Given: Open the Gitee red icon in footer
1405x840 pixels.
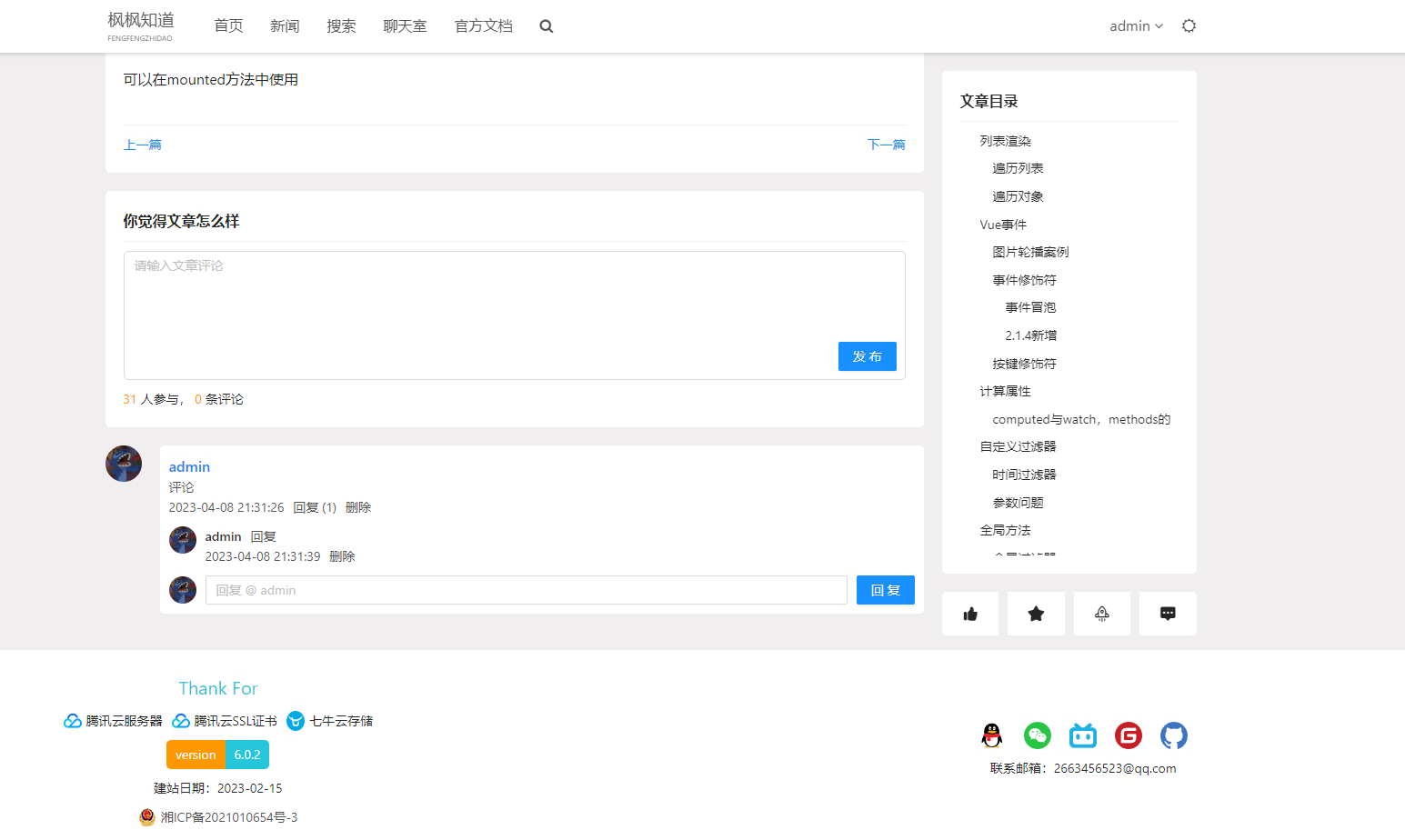Looking at the screenshot, I should click(1129, 735).
